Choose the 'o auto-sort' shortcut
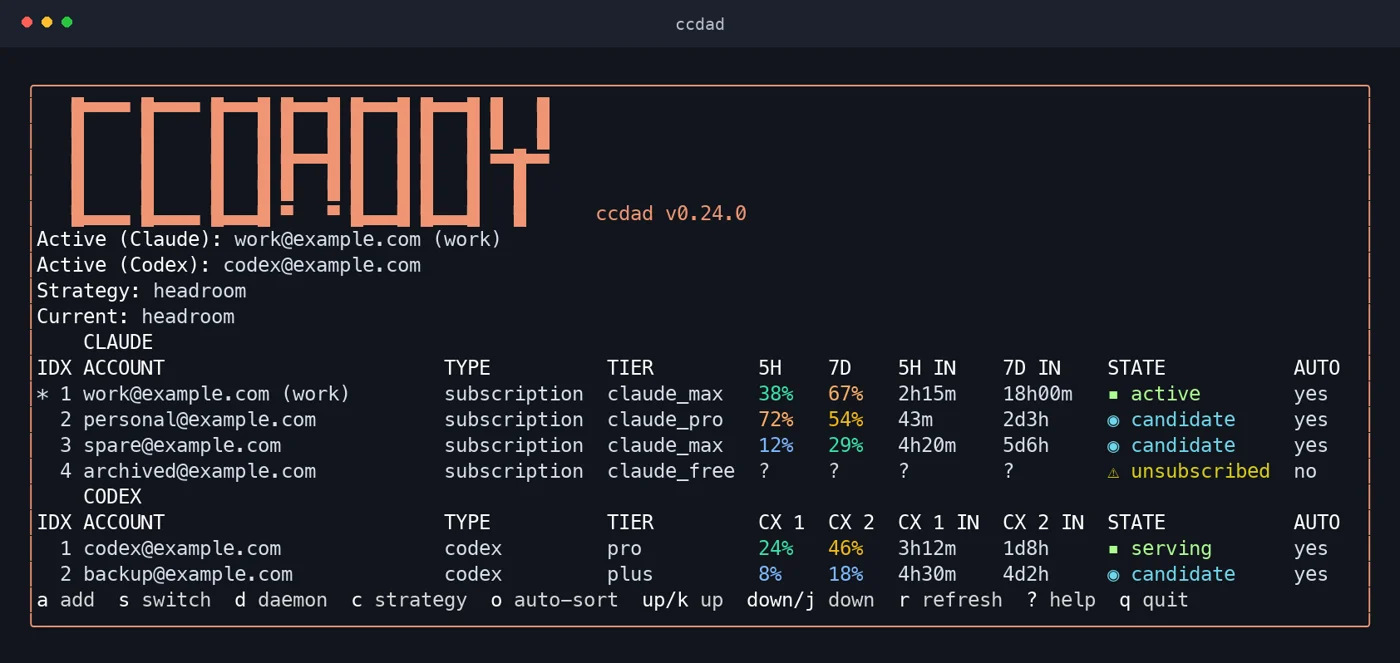Image resolution: width=1400 pixels, height=663 pixels. pos(554,600)
